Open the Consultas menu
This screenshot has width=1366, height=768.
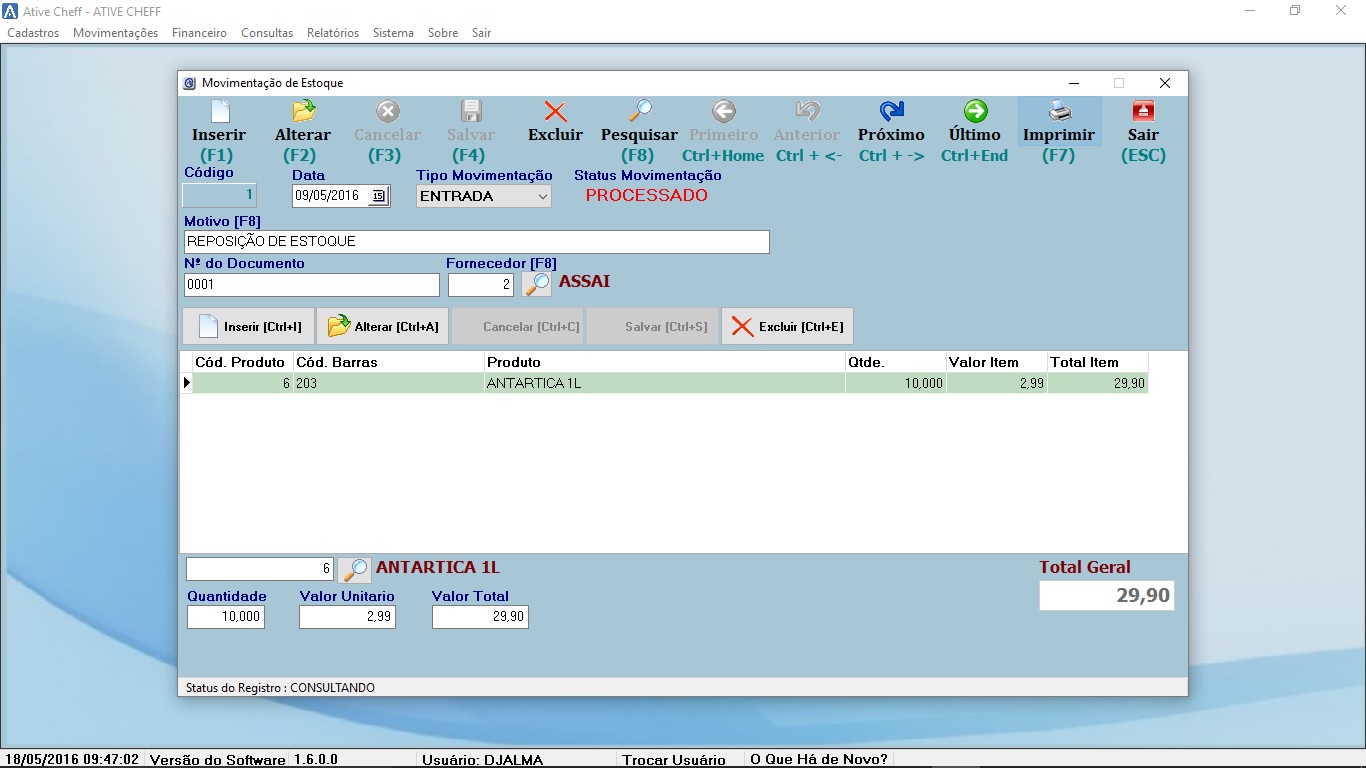267,33
